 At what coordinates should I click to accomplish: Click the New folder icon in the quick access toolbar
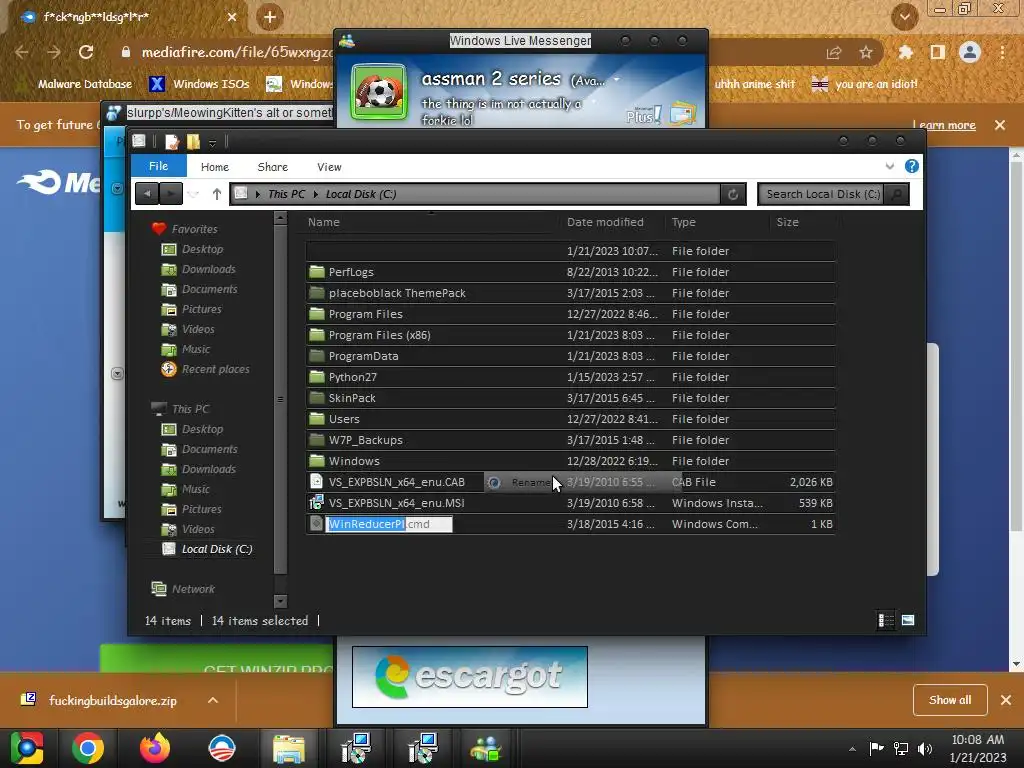193,141
